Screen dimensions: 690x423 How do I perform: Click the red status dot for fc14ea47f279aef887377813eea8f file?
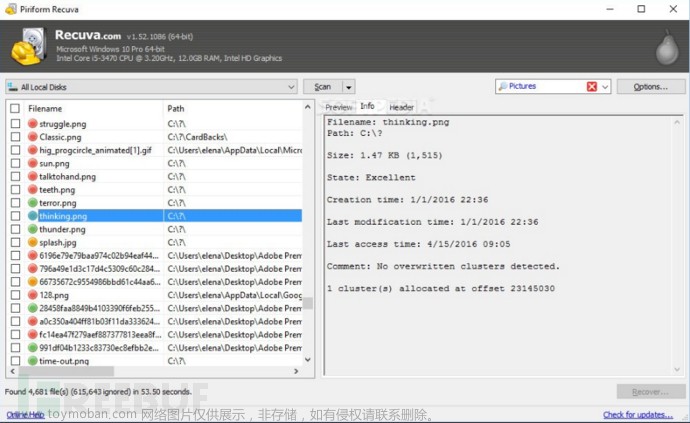click(33, 335)
